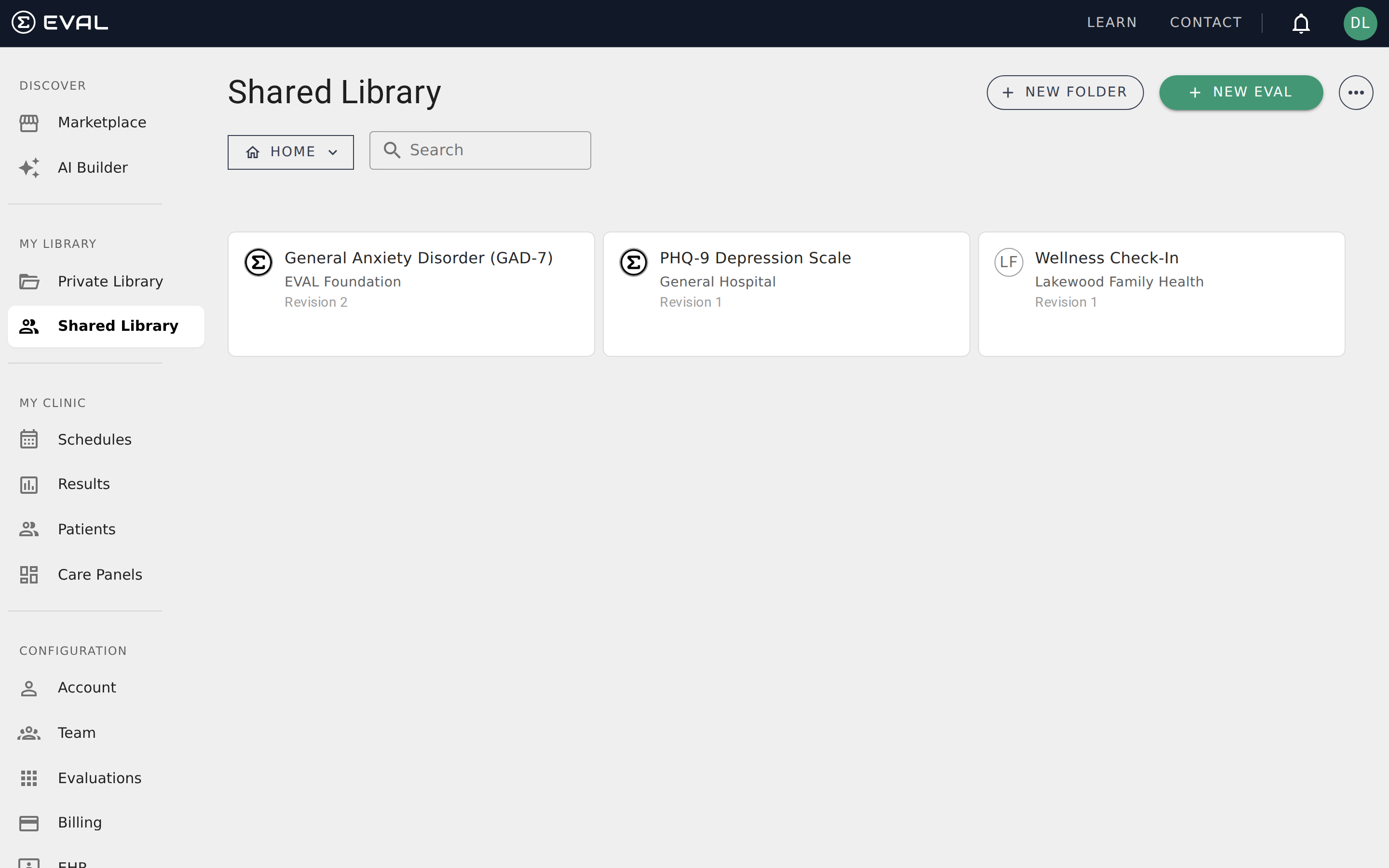Open the LEARN menu
This screenshot has height=868, width=1389.
tap(1111, 22)
